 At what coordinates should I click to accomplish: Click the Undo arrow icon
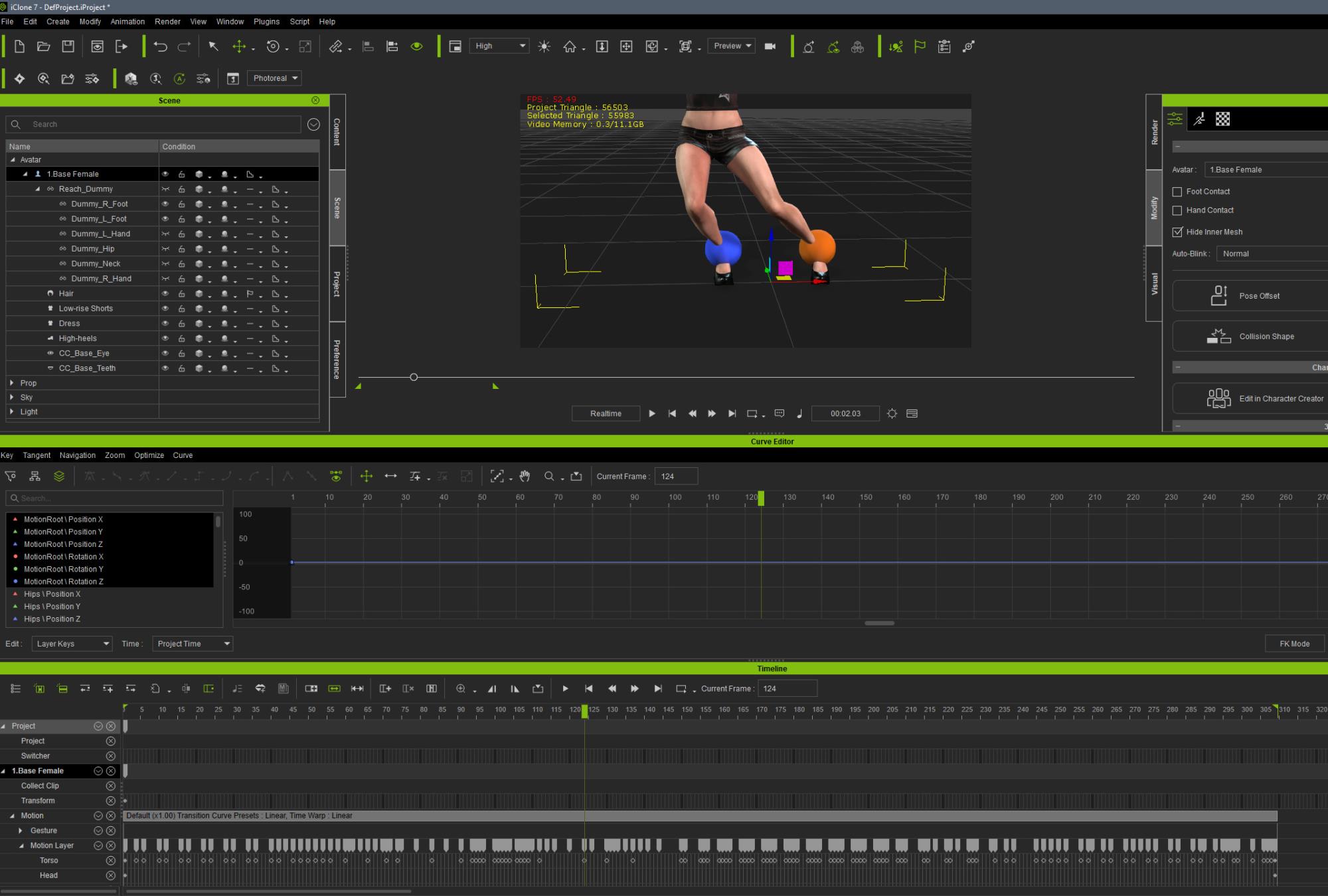160,46
